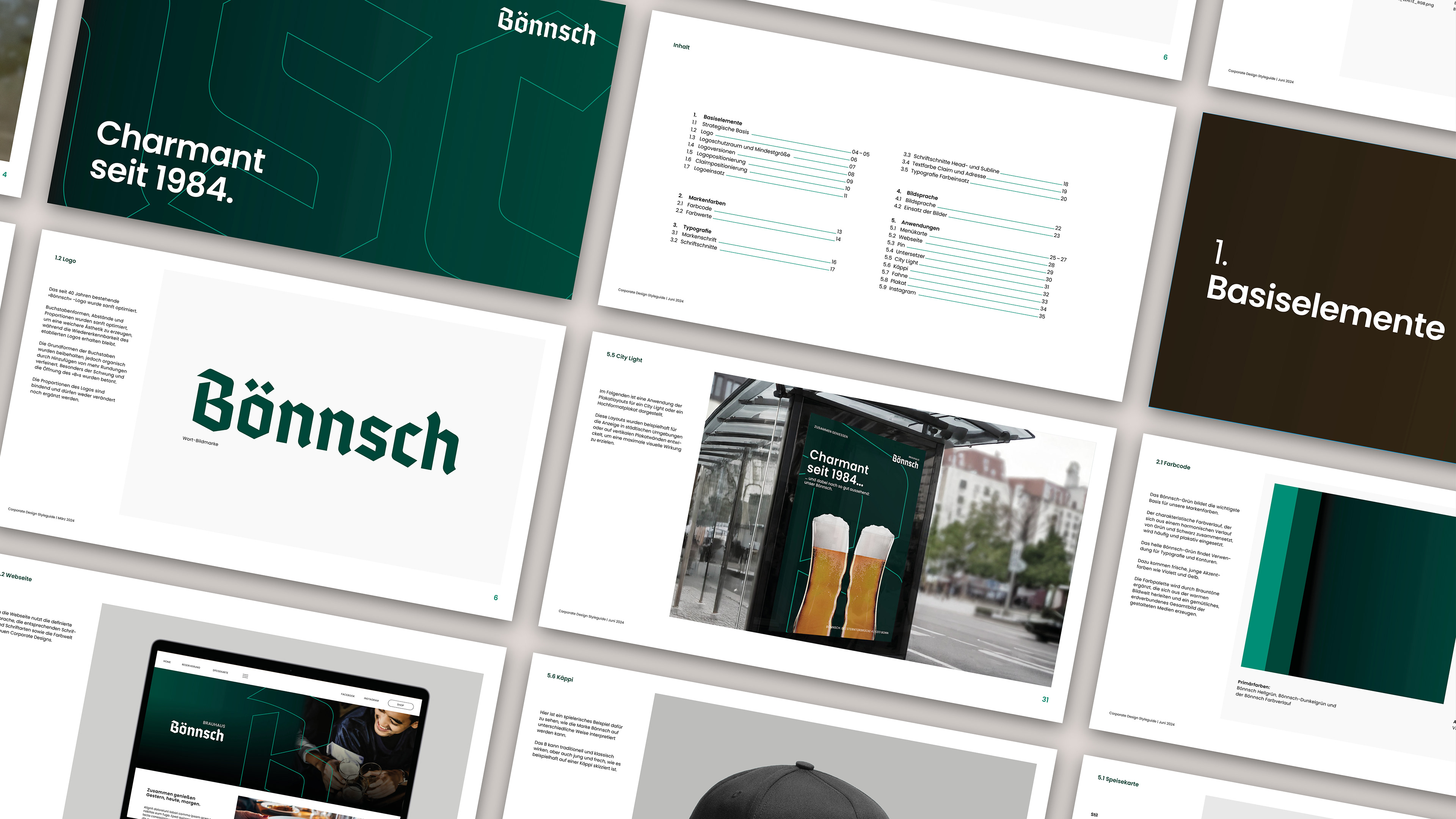
Task: Click contents entry "3.4 Textfarbe Claim und Adresse"
Action: pos(943,169)
